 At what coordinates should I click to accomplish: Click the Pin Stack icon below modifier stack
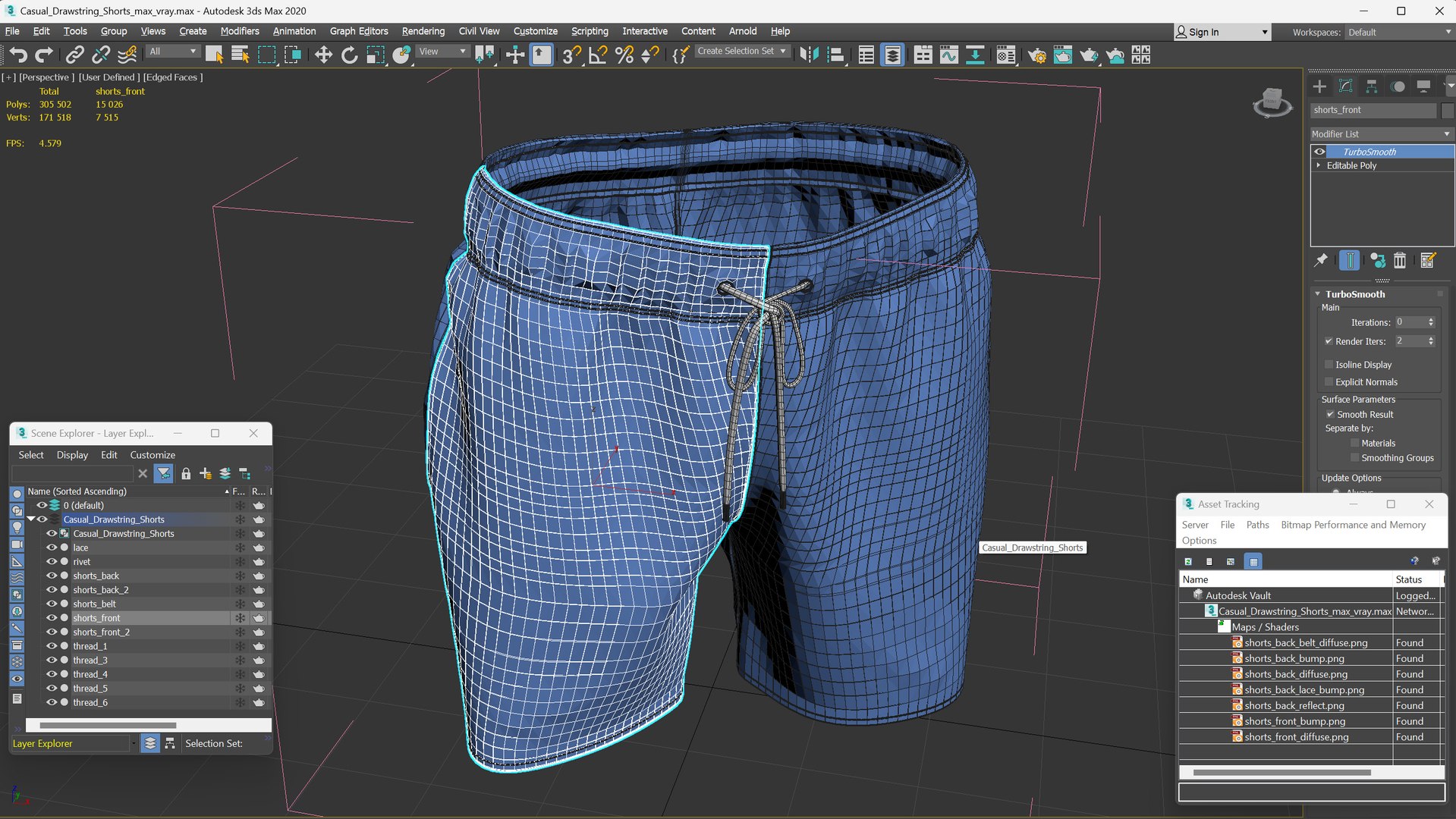click(x=1321, y=260)
